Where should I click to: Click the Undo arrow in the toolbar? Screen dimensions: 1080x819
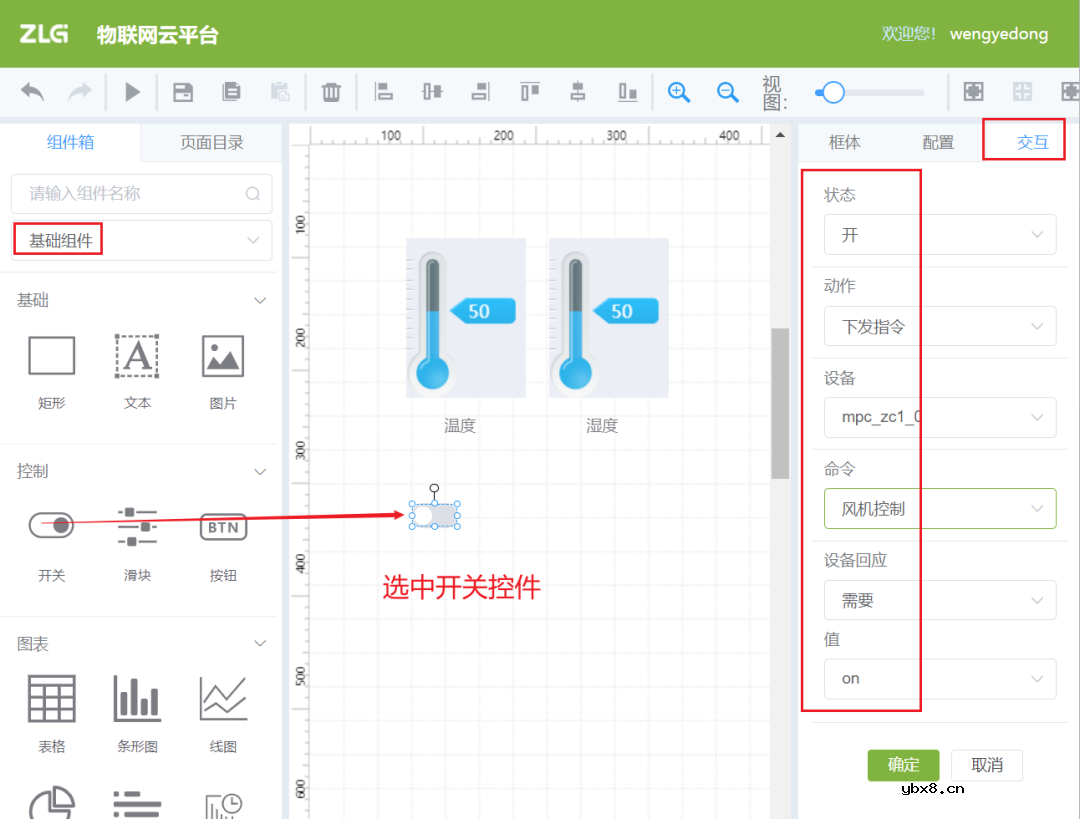click(31, 91)
